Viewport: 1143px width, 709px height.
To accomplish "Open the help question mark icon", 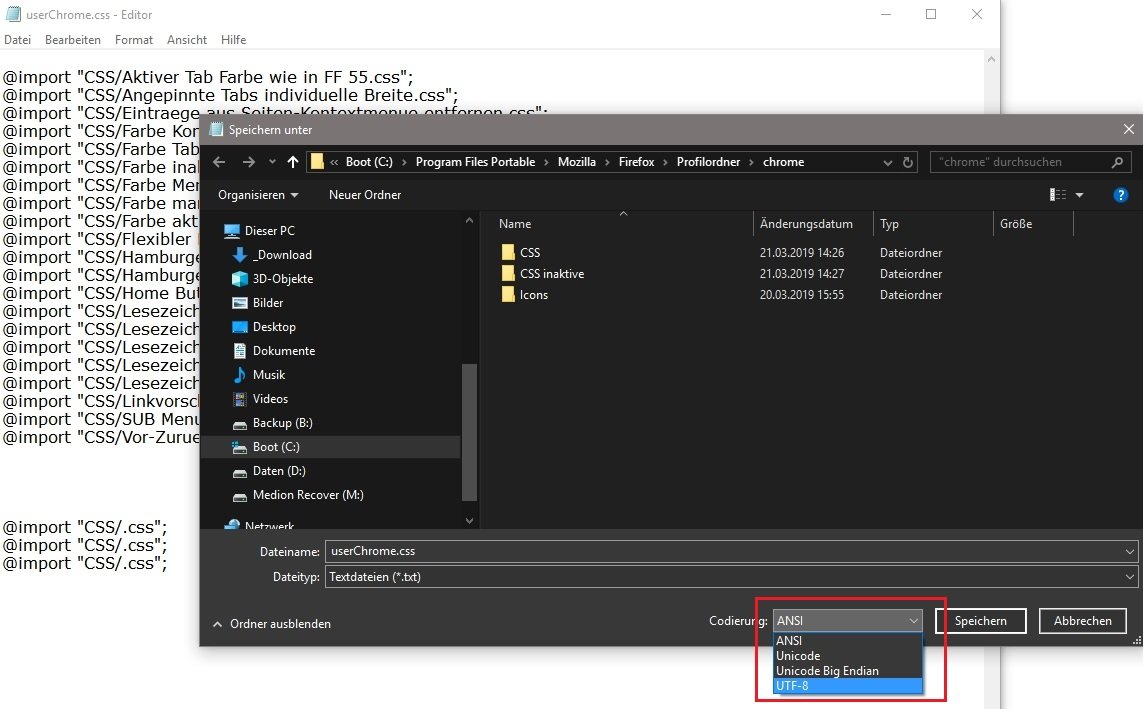I will pos(1121,195).
